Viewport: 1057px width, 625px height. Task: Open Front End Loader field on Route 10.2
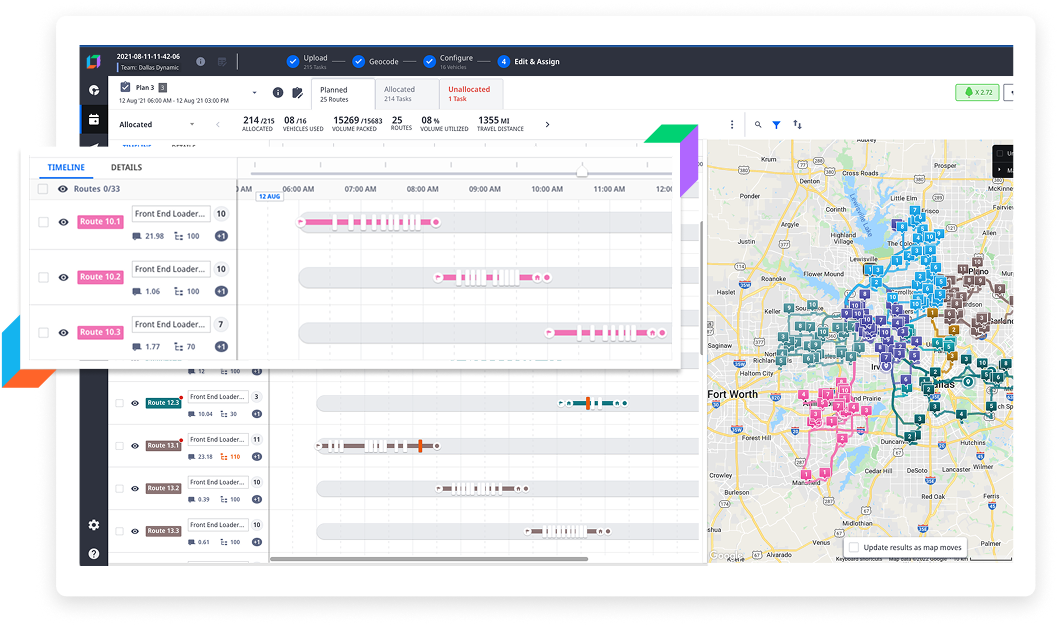click(171, 269)
